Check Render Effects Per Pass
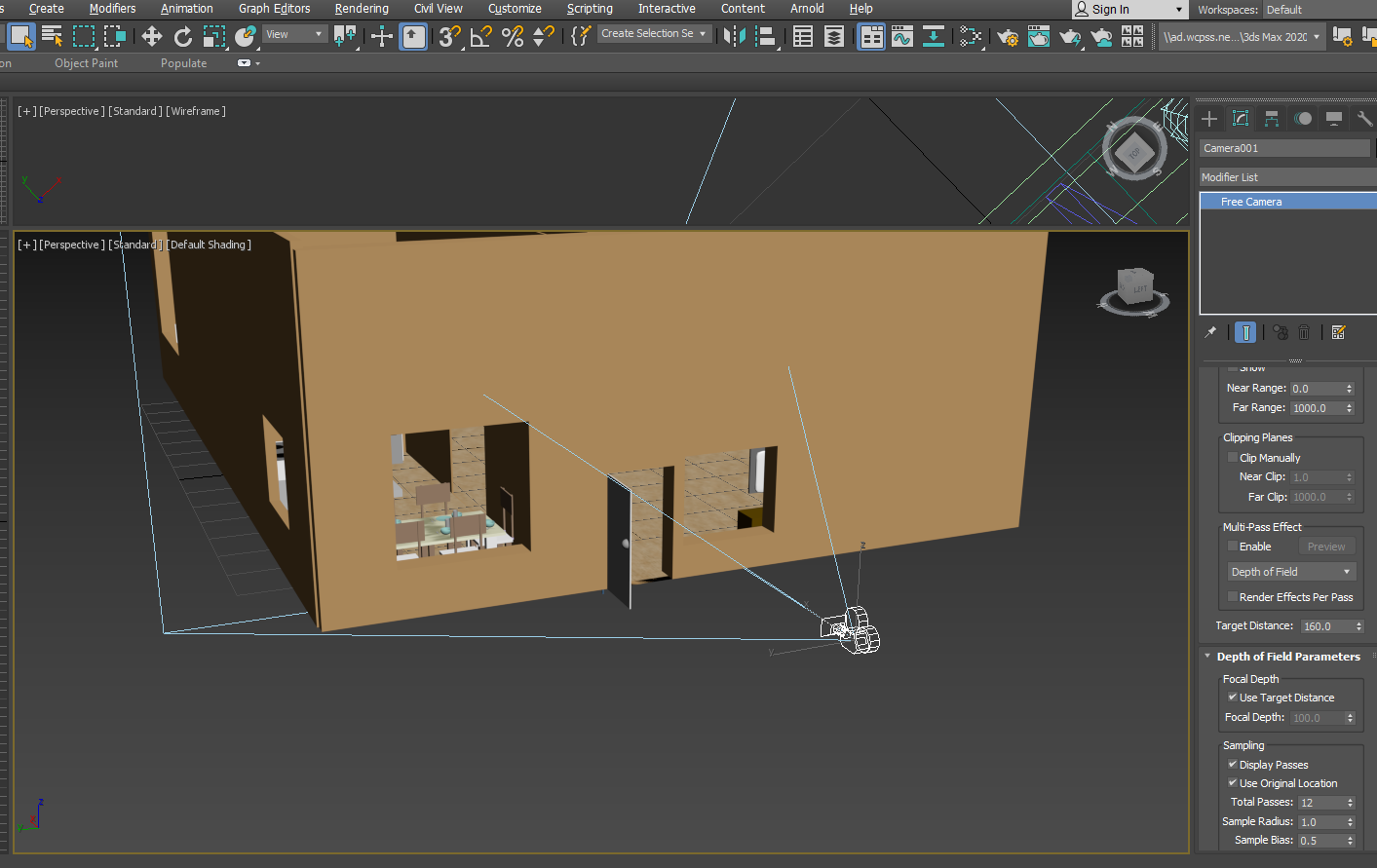Screen dimensions: 1377x868 [x=1233, y=596]
